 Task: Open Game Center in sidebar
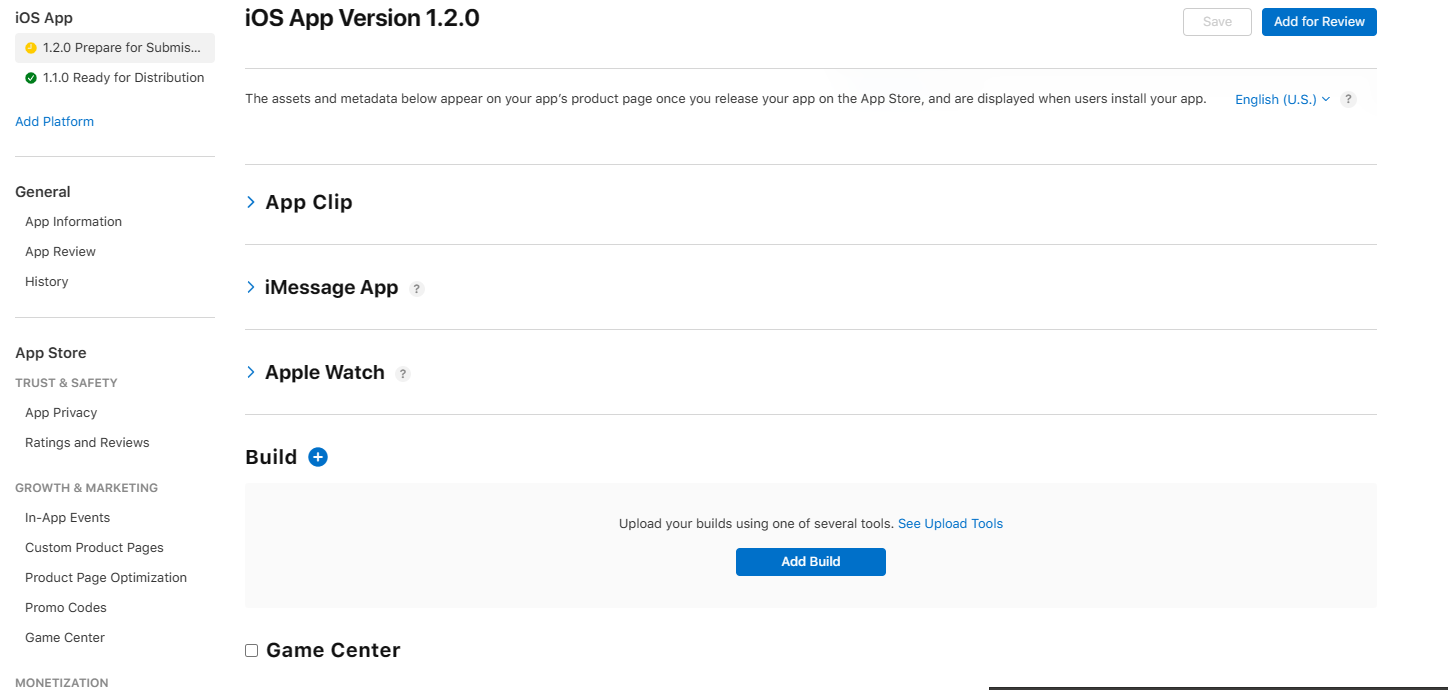click(x=64, y=638)
